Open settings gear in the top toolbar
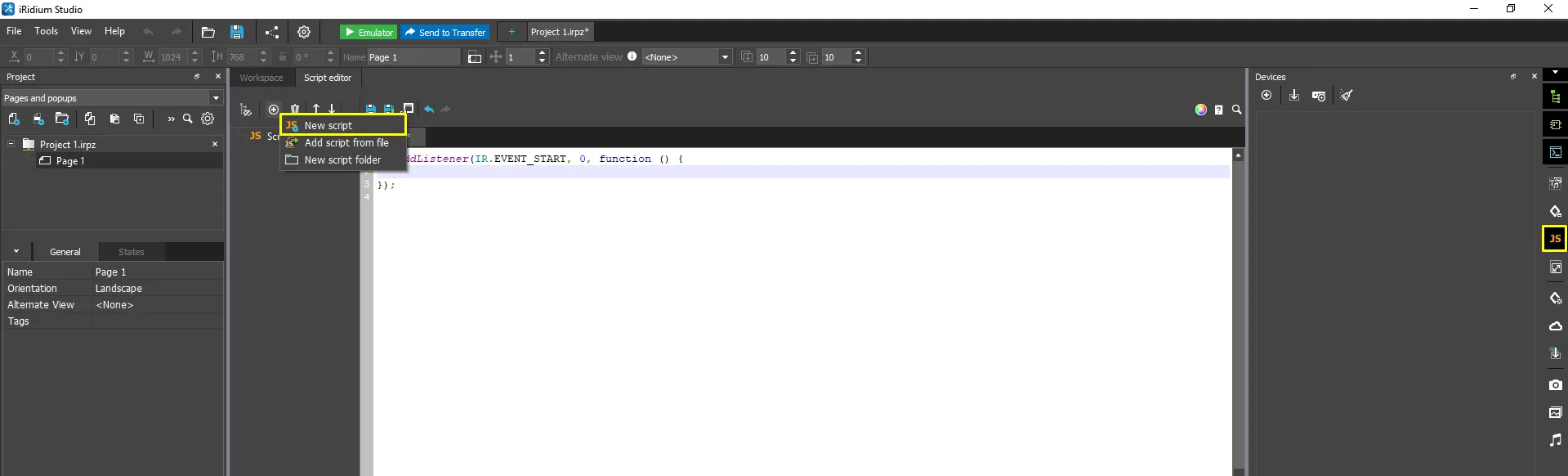The height and width of the screenshot is (476, 1568). pos(304,32)
